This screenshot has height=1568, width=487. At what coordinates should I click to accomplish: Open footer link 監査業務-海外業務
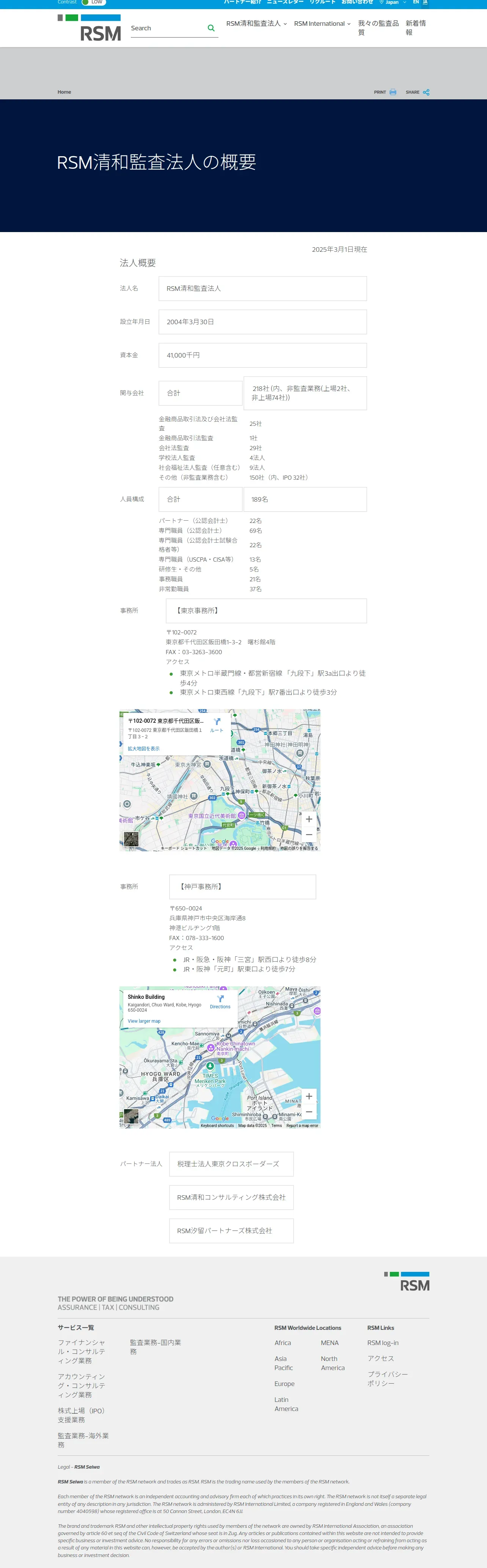[83, 1440]
